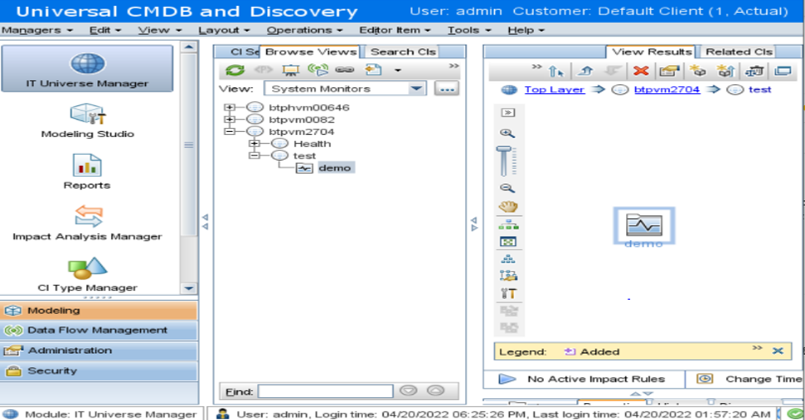Open the Layout menu
Image resolution: width=805 pixels, height=420 pixels.
[224, 30]
